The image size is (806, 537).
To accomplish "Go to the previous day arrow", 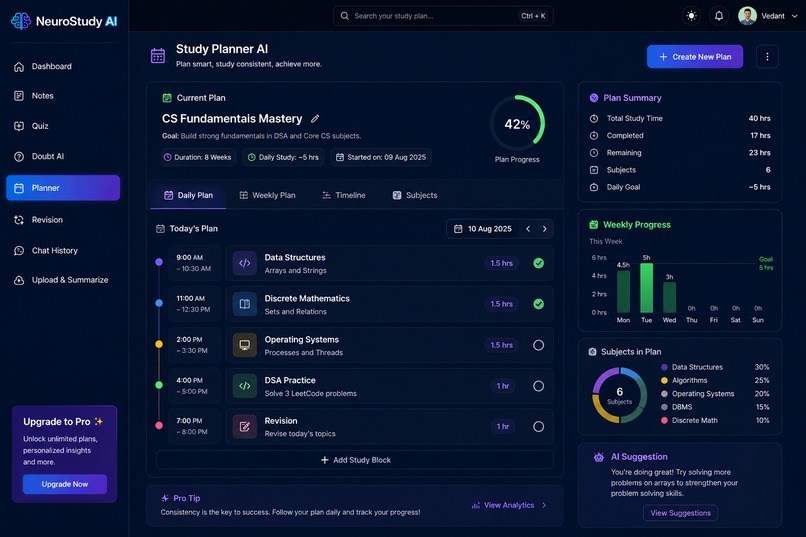I will point(528,229).
